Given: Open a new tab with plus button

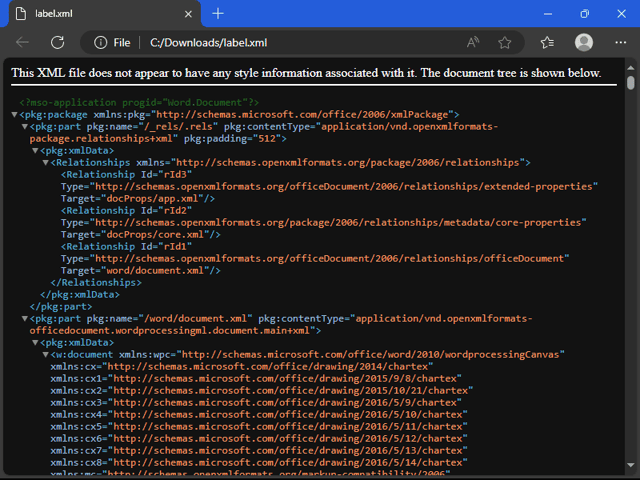Looking at the screenshot, I should pos(218,14).
